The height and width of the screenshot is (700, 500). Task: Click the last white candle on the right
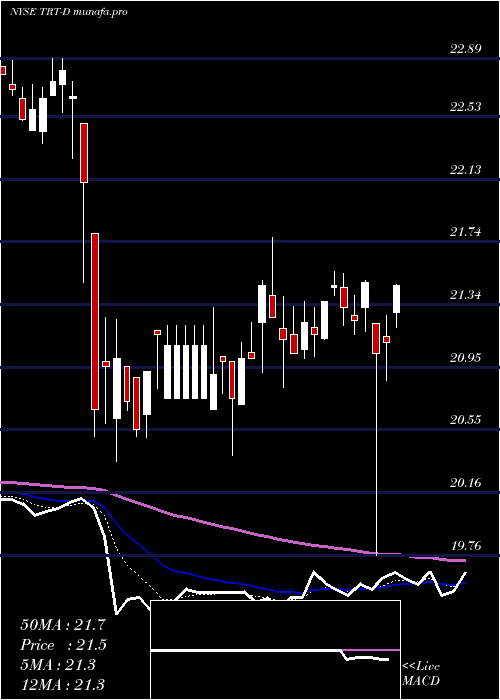click(396, 299)
